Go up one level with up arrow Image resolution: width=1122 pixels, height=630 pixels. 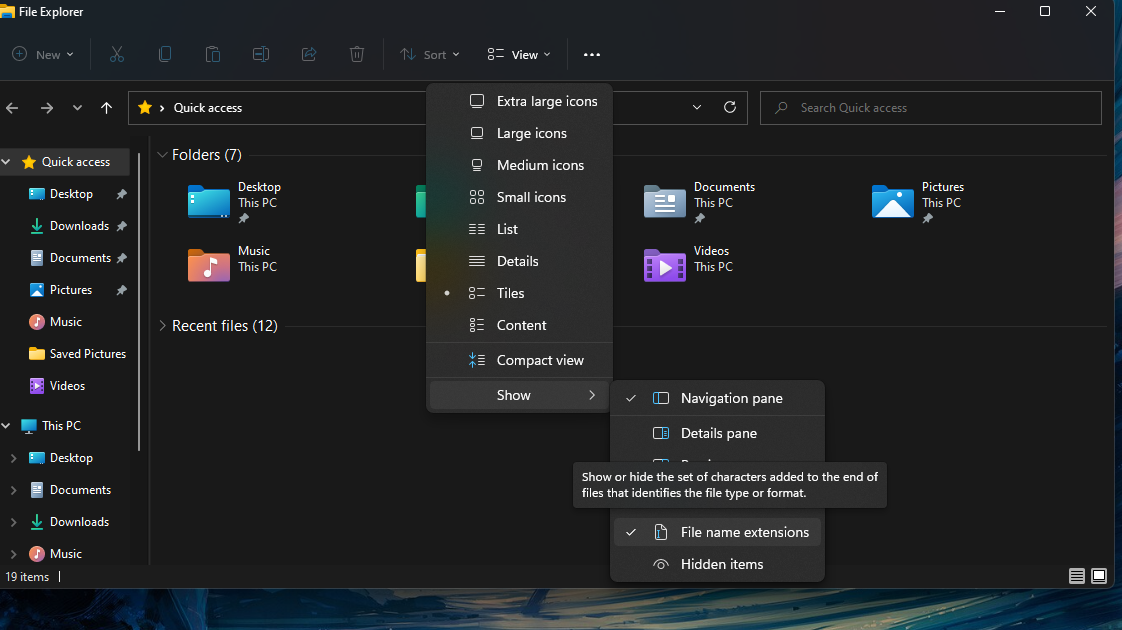pos(107,108)
